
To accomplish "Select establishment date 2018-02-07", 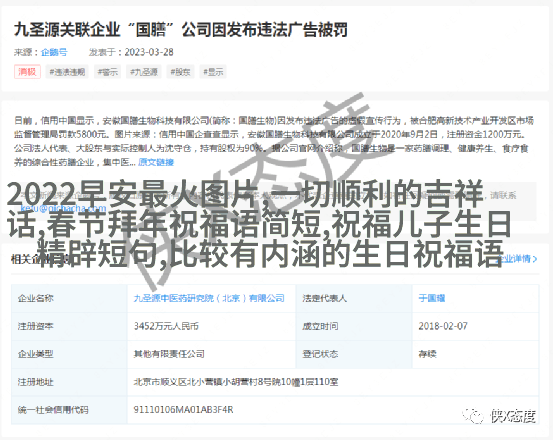I will pos(443,326).
